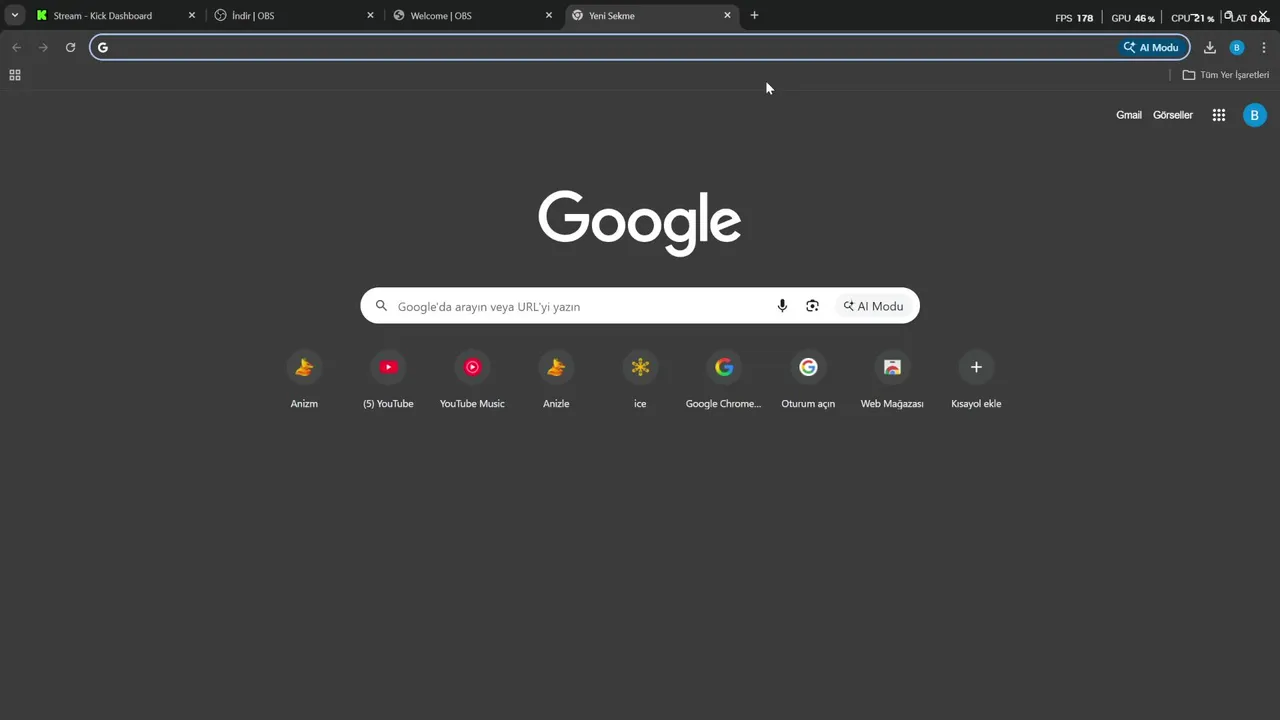
Task: Click AI Modu button in address bar
Action: (1151, 47)
